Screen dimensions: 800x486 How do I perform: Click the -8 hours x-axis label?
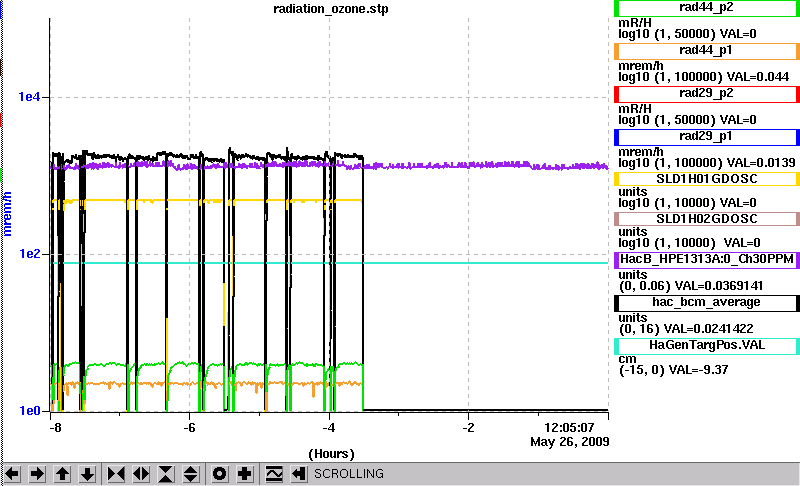click(x=55, y=428)
